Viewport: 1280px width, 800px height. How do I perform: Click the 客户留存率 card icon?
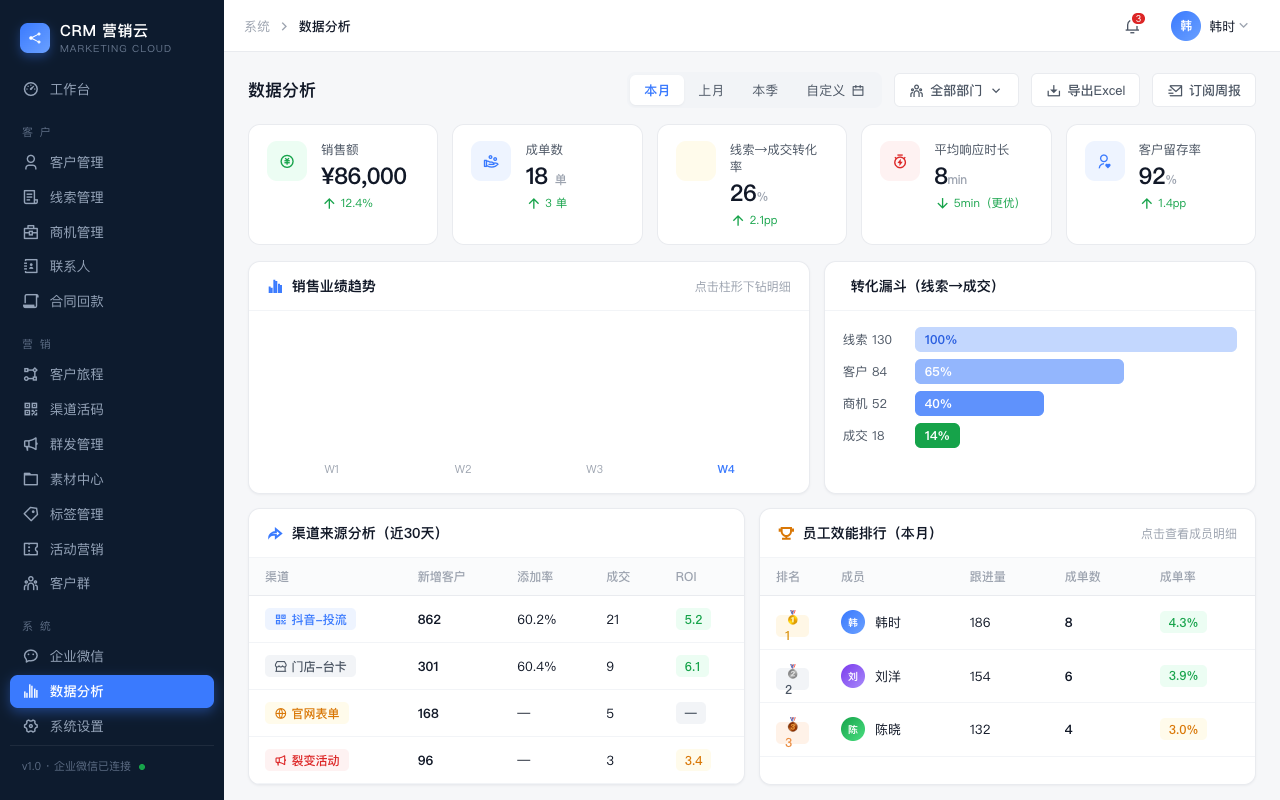1105,161
